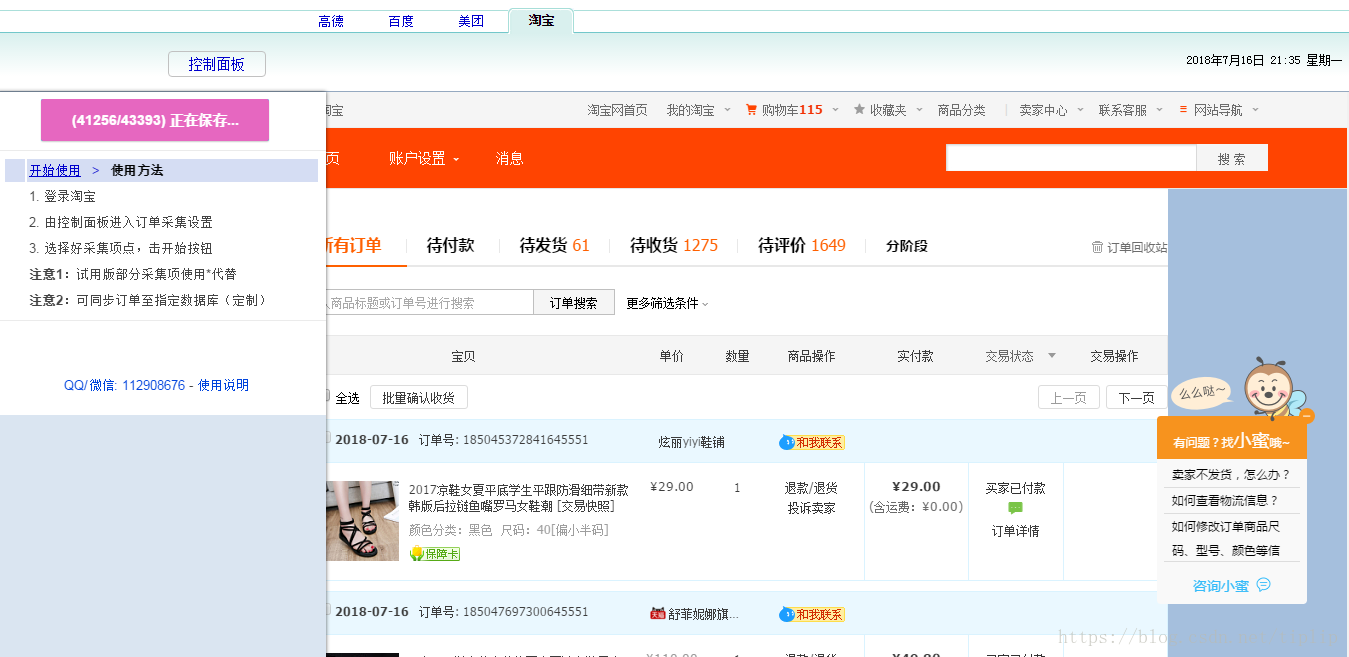Click the orange-bar 搜索 button

pyautogui.click(x=1232, y=158)
